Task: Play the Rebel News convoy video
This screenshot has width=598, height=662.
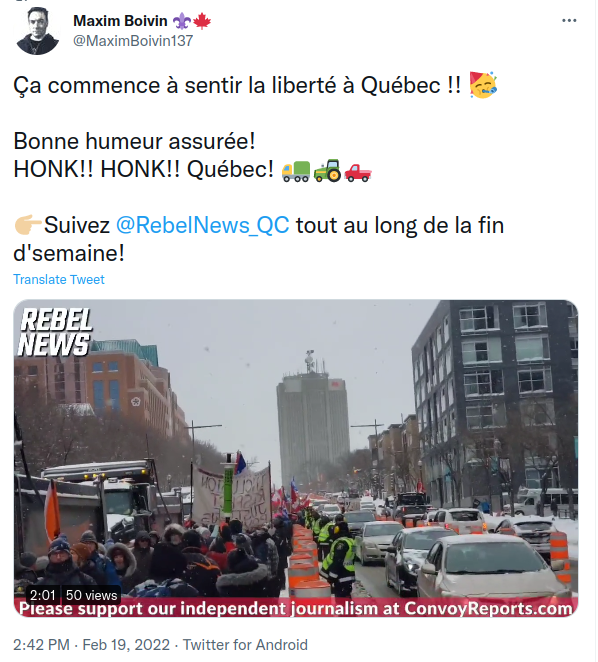Action: tap(296, 458)
